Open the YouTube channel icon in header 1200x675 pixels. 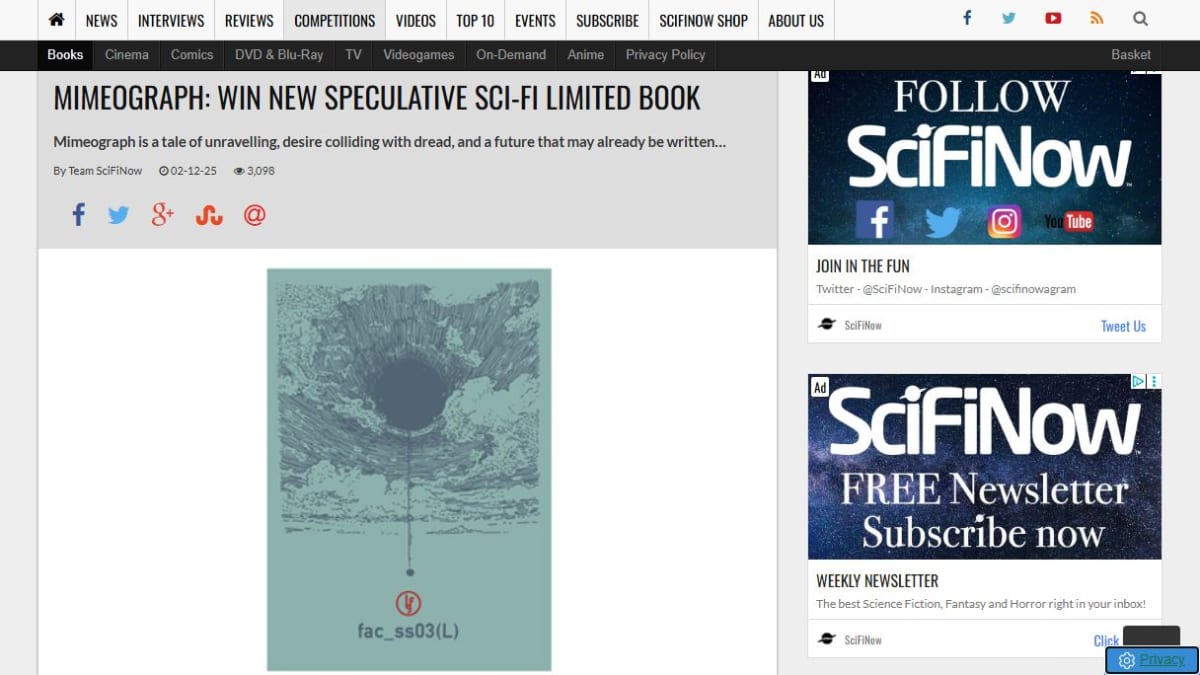tap(1053, 18)
